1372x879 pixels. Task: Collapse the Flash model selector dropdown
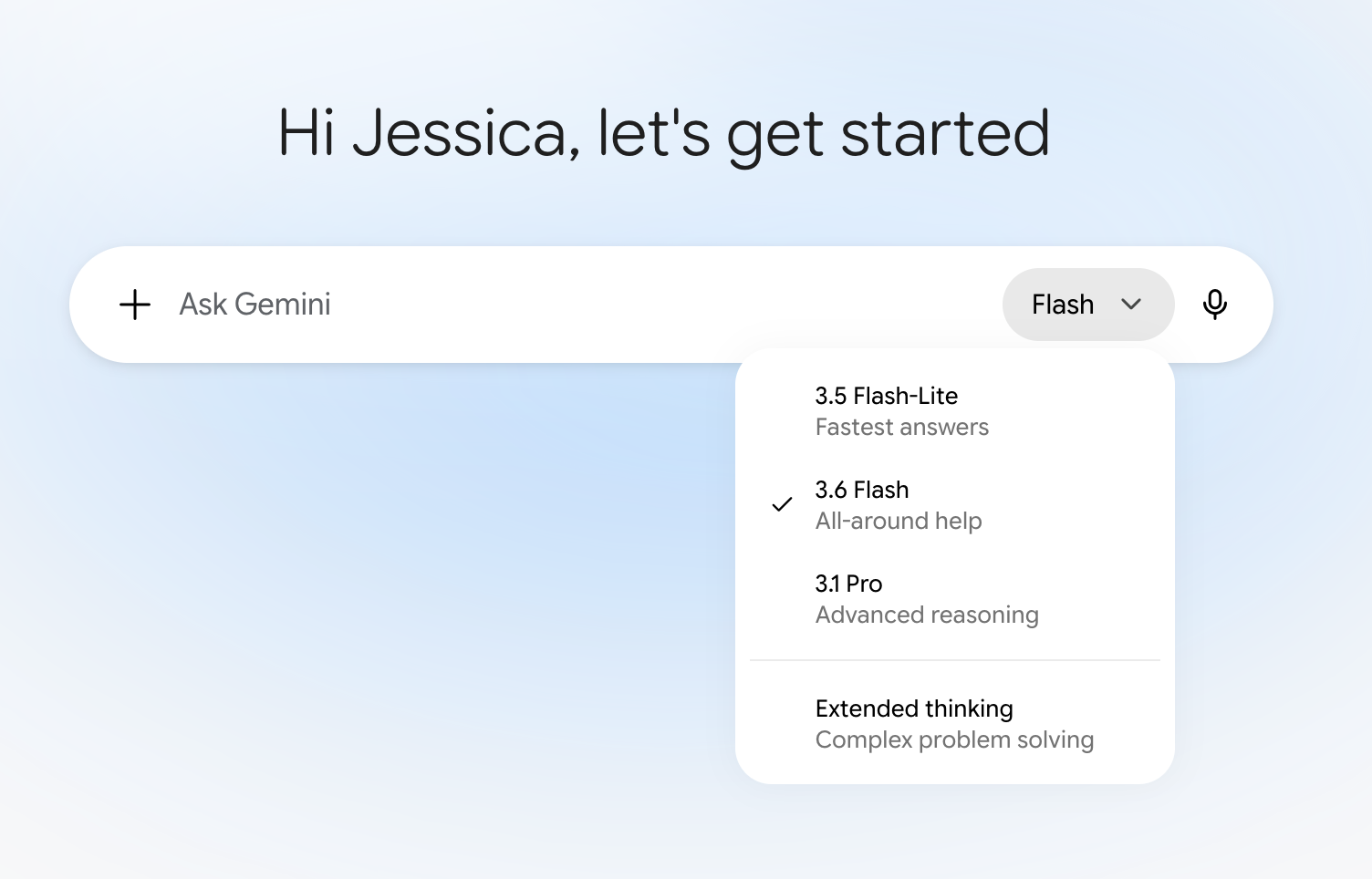coord(1087,305)
